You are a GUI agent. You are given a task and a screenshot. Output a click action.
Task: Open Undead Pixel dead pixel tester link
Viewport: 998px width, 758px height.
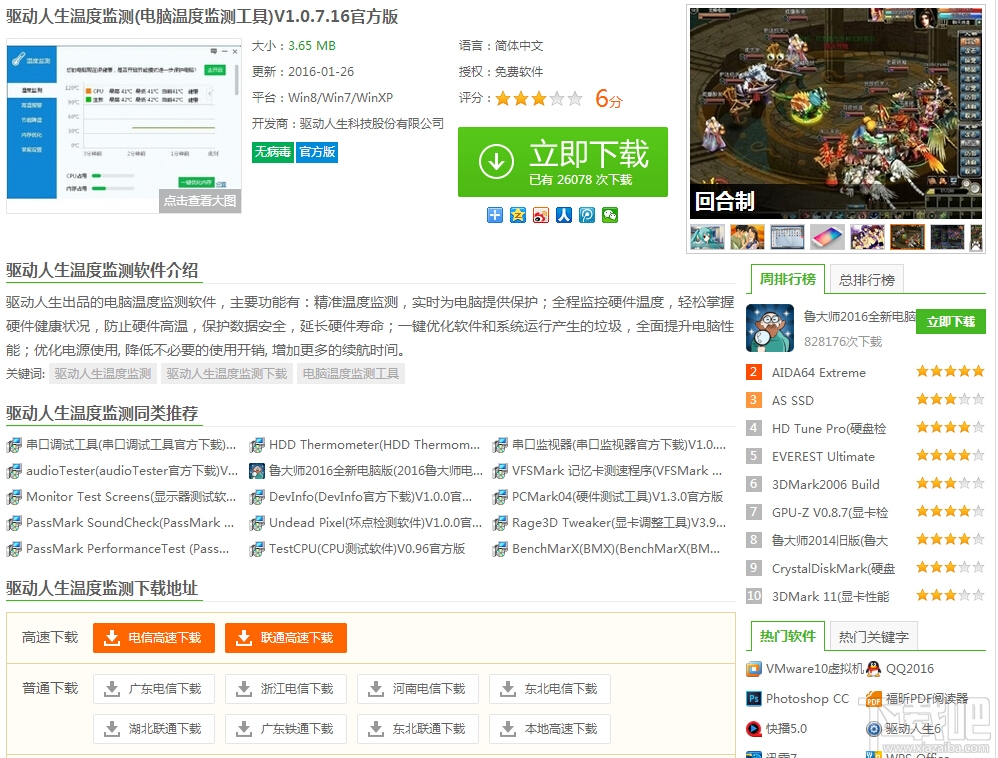(x=375, y=523)
